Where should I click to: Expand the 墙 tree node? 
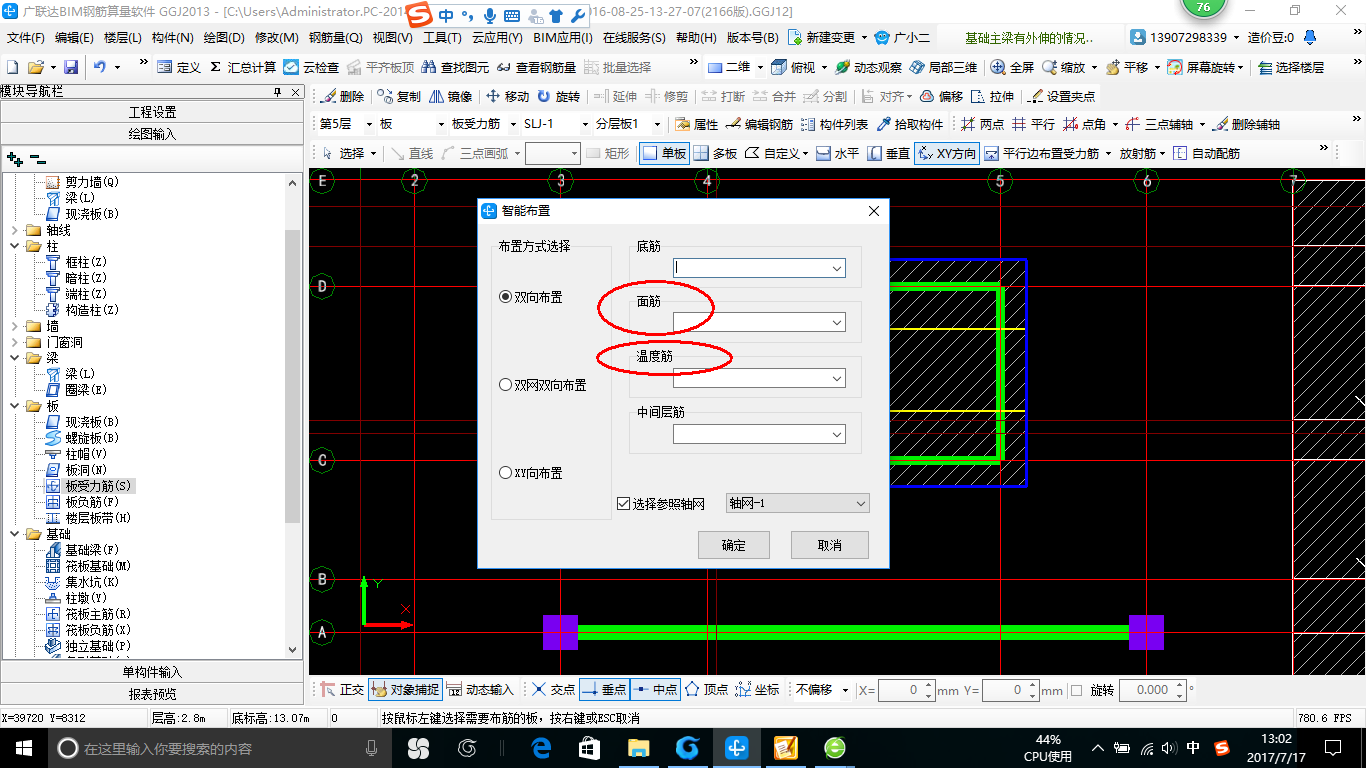point(15,326)
